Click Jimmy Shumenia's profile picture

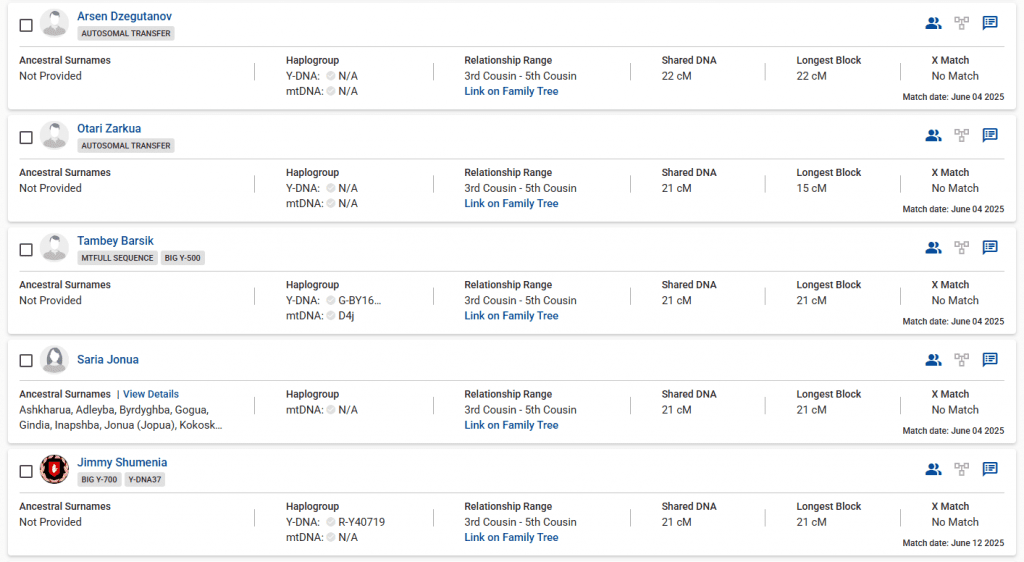point(54,469)
